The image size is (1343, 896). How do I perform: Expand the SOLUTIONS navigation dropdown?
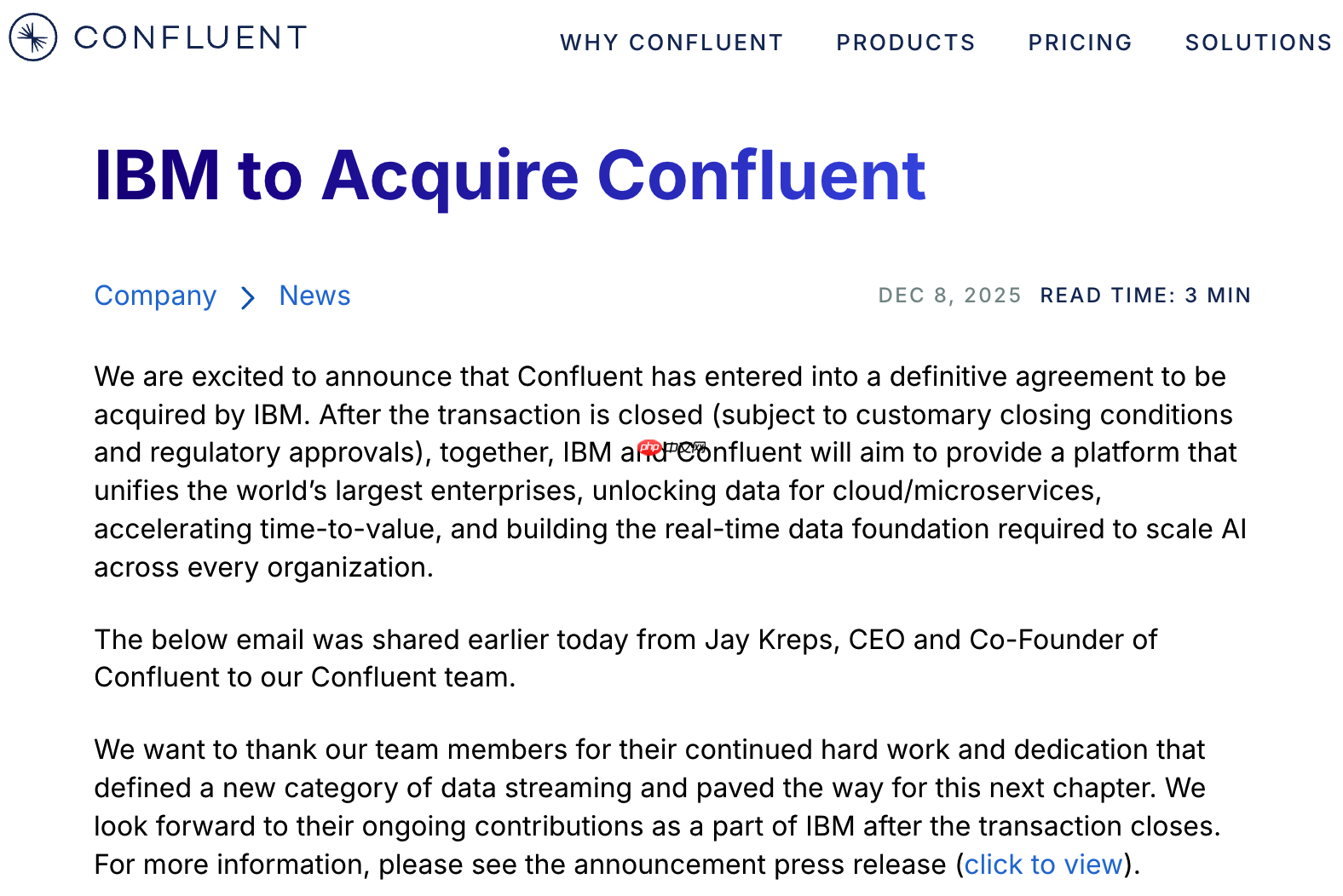click(x=1258, y=43)
